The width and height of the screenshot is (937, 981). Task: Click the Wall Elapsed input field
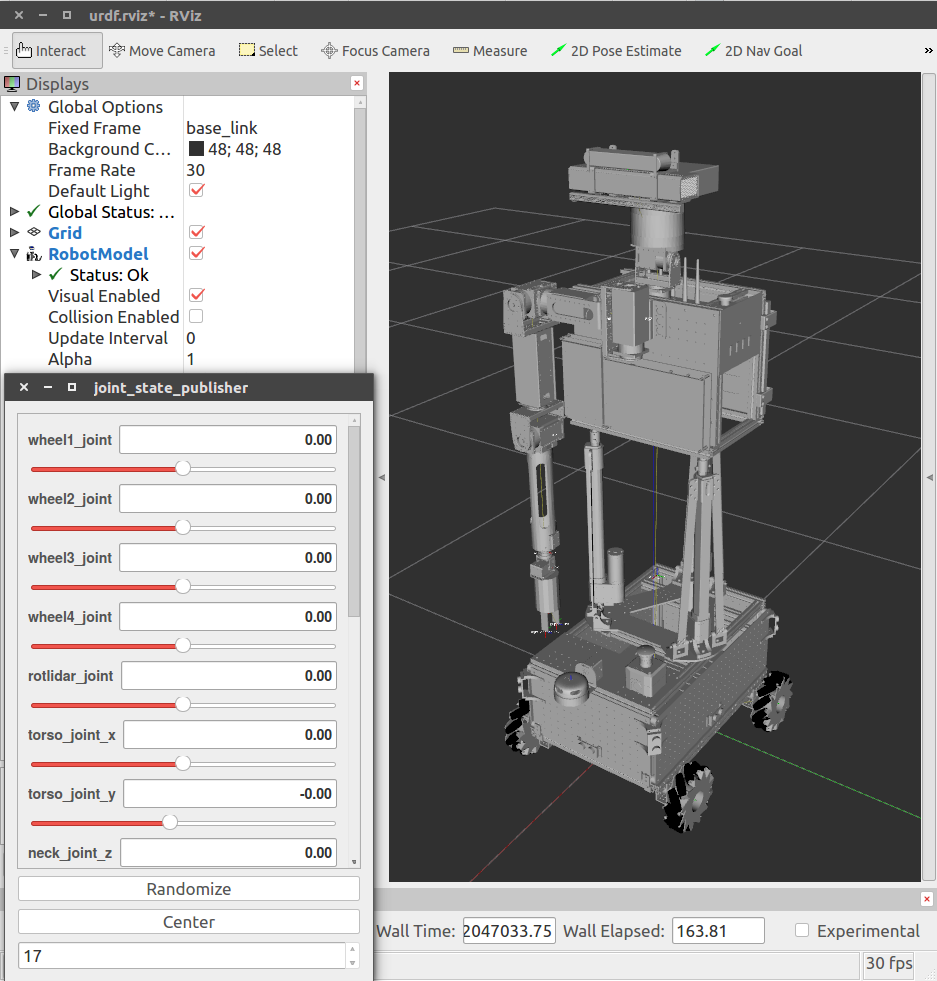coord(717,930)
